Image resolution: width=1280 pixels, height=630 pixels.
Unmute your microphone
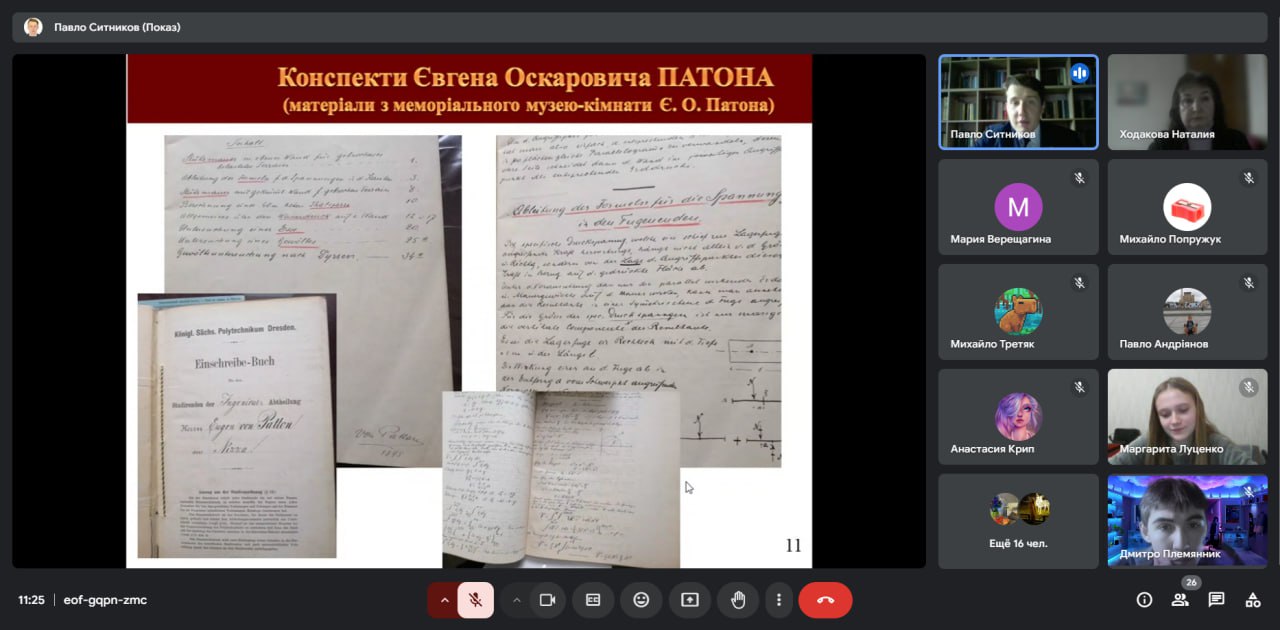(x=476, y=600)
